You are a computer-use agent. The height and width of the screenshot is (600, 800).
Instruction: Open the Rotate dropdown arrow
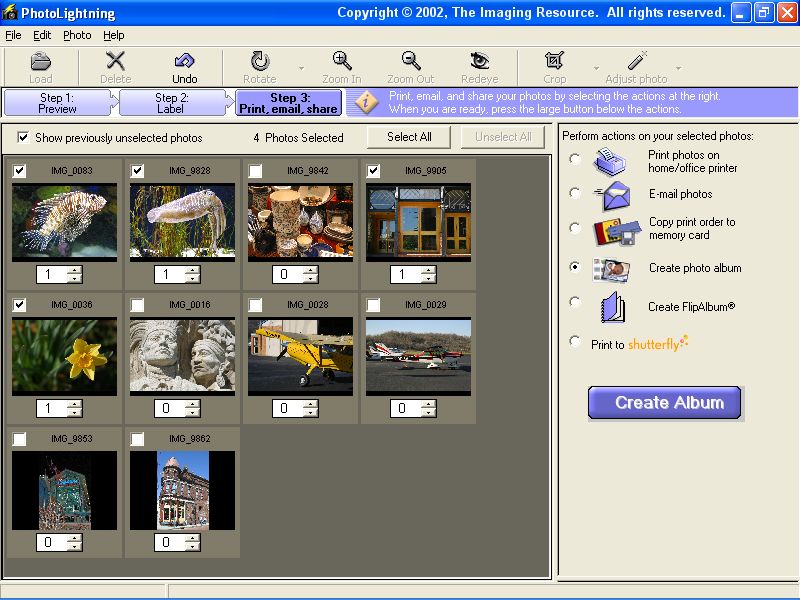click(x=301, y=69)
